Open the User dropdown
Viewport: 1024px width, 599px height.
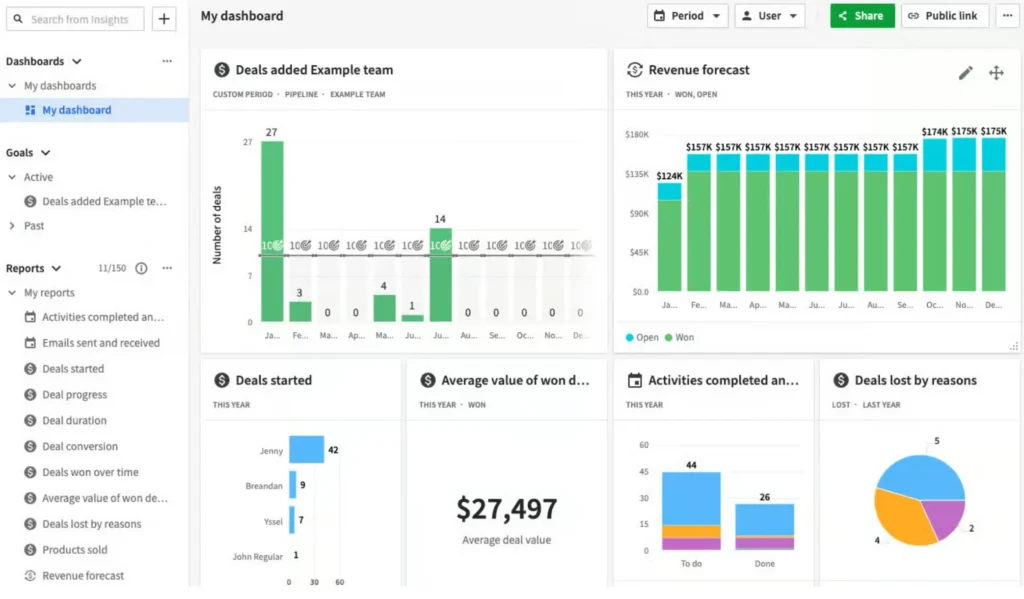(769, 15)
